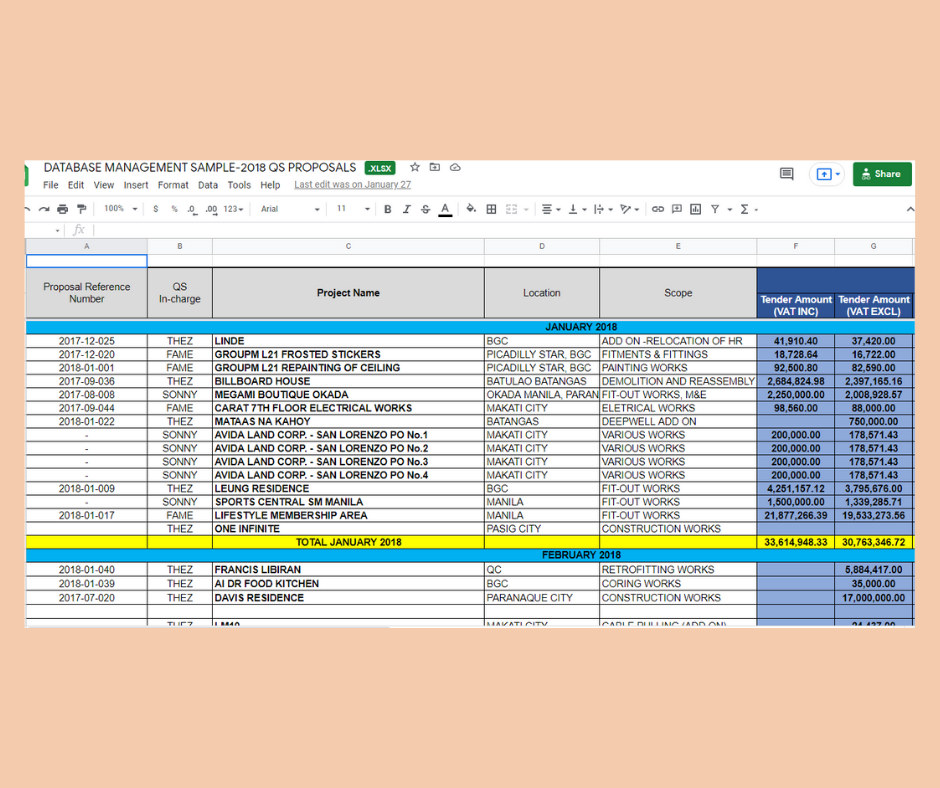Click the '2017-12-025' reference cell
Screen dimensions: 940x788
point(87,341)
